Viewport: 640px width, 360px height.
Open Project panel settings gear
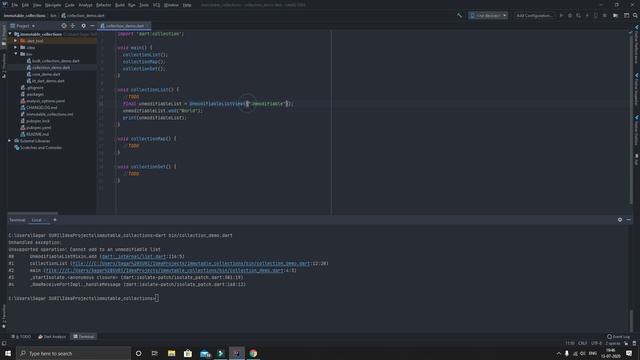pyautogui.click(x=84, y=26)
